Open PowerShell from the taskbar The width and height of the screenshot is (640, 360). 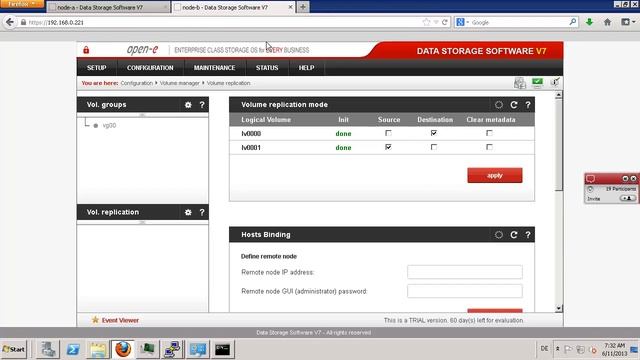[x=73, y=349]
